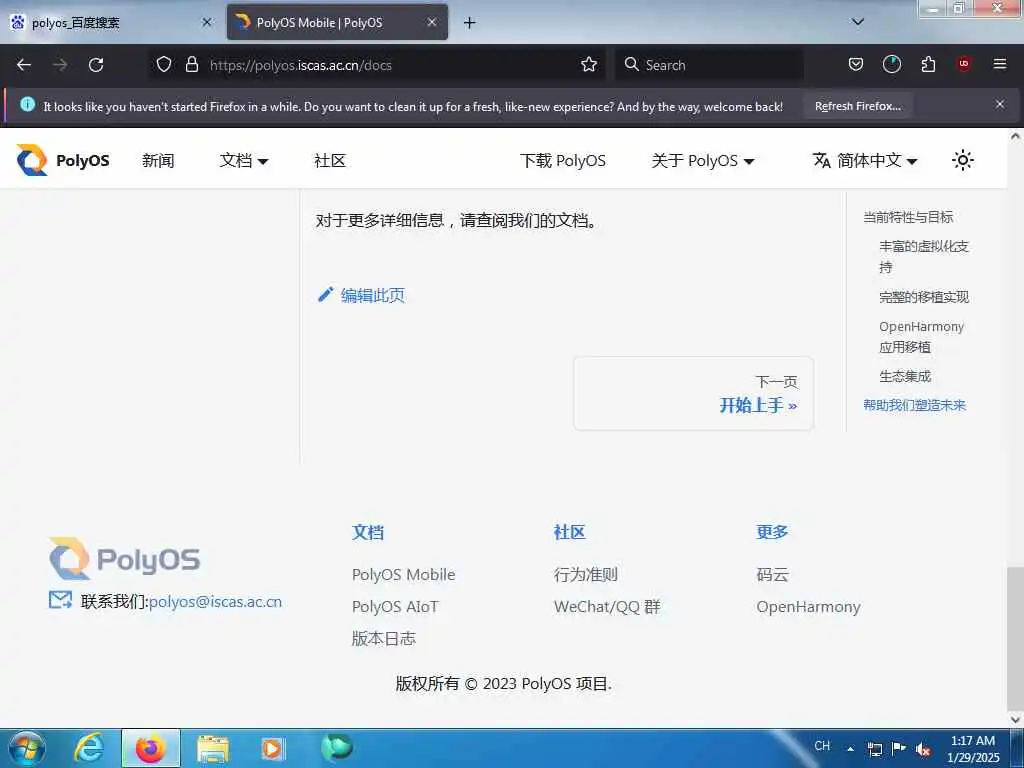
Task: Jump to 丰富的虚拟化支持 section
Action: coord(923,257)
